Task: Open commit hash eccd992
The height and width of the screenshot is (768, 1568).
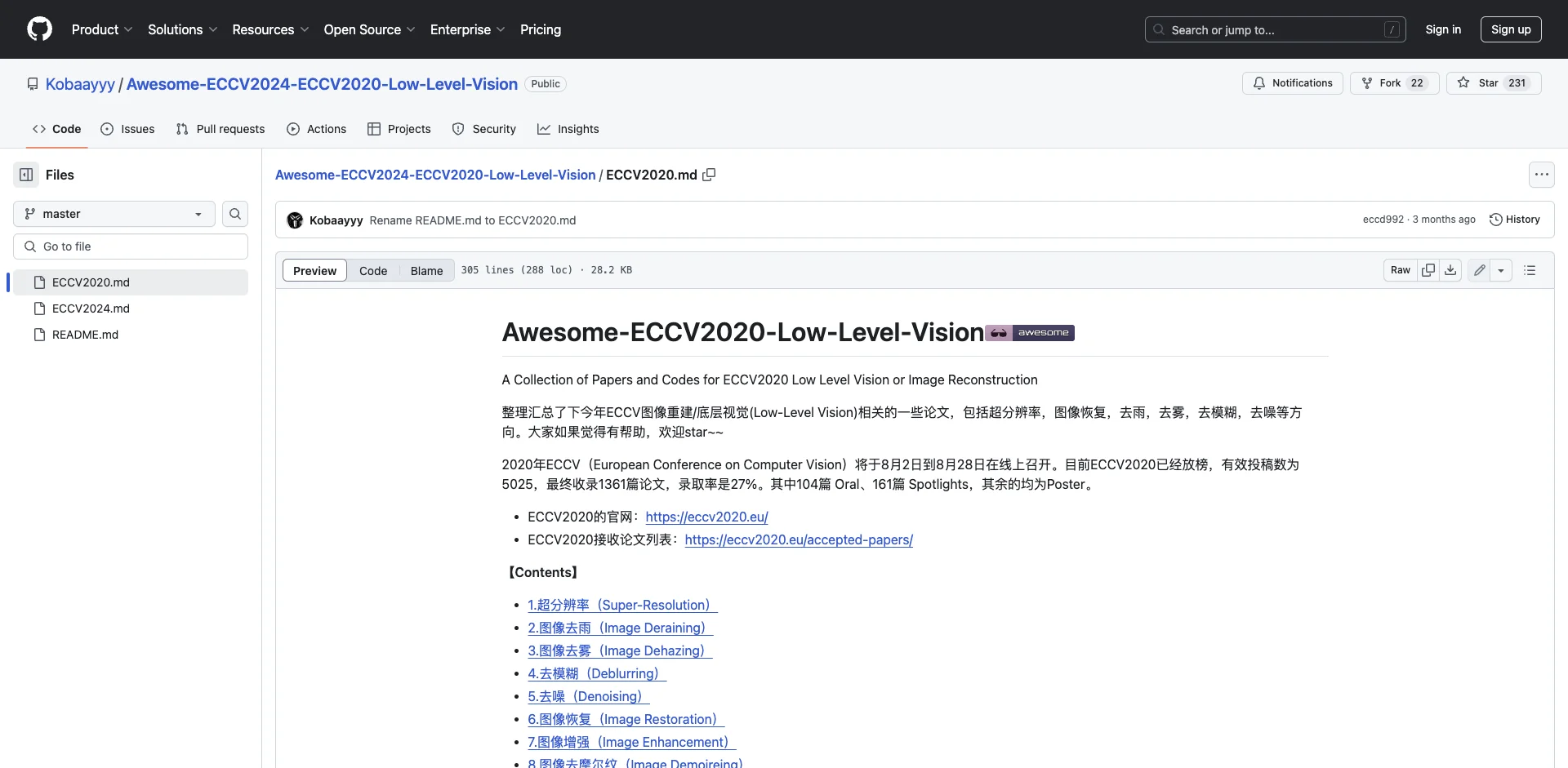Action: pyautogui.click(x=1383, y=220)
